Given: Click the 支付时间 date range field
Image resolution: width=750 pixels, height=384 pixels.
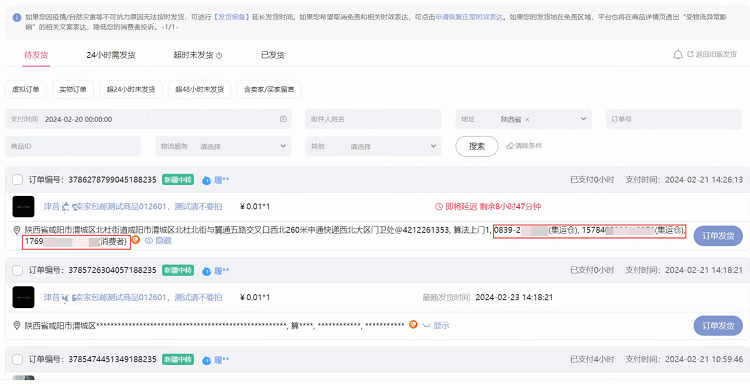Looking at the screenshot, I should 148,119.
